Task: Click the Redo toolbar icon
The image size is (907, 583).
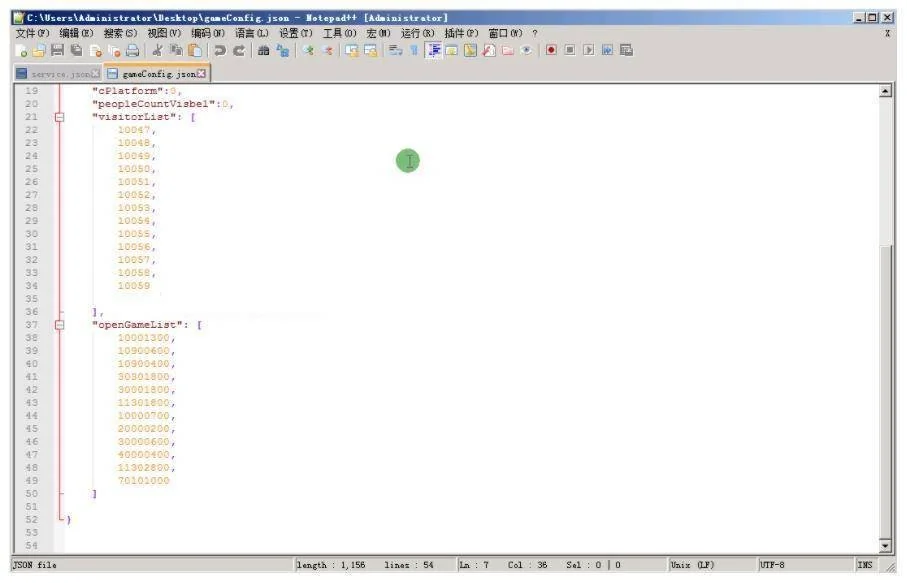Action: pos(238,51)
